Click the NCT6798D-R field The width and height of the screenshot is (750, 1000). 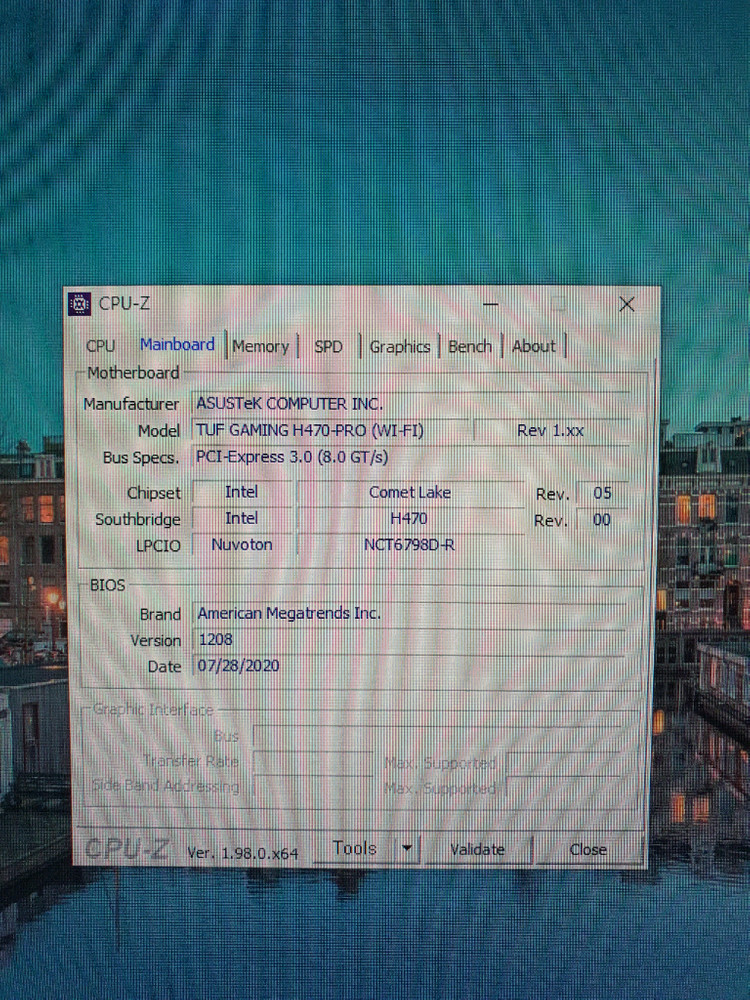pyautogui.click(x=409, y=545)
